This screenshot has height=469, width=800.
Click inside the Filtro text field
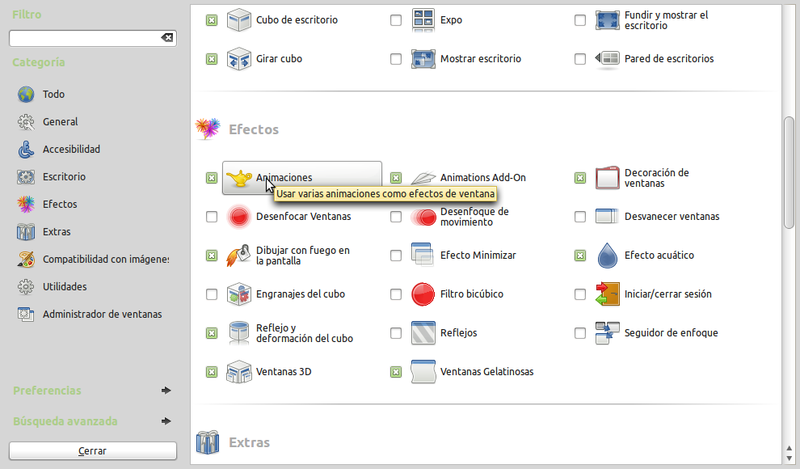84,37
